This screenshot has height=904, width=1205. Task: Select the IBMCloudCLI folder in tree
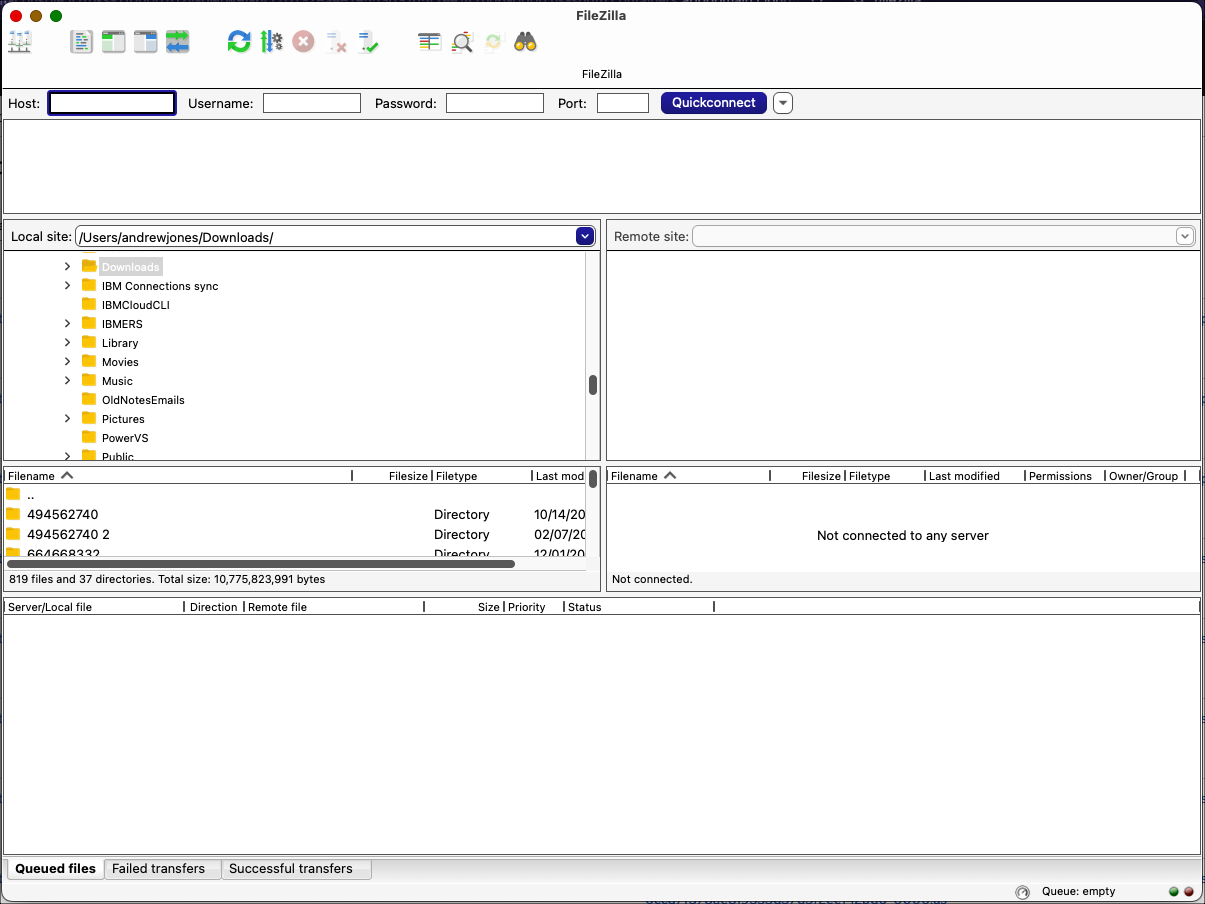pyautogui.click(x=135, y=305)
